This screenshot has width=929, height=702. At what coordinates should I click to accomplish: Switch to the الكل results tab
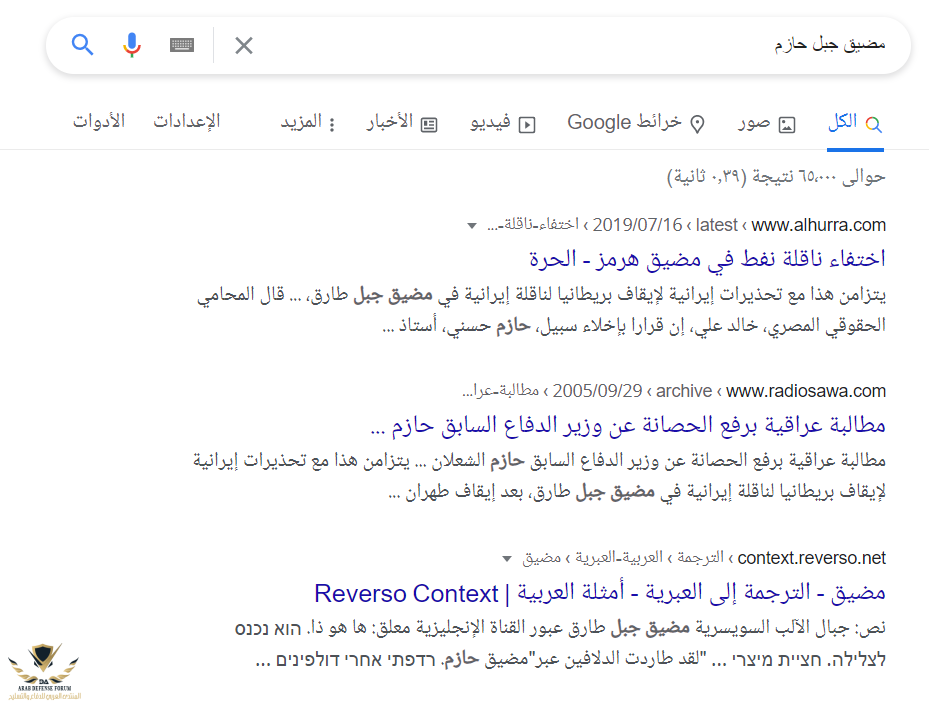(855, 123)
